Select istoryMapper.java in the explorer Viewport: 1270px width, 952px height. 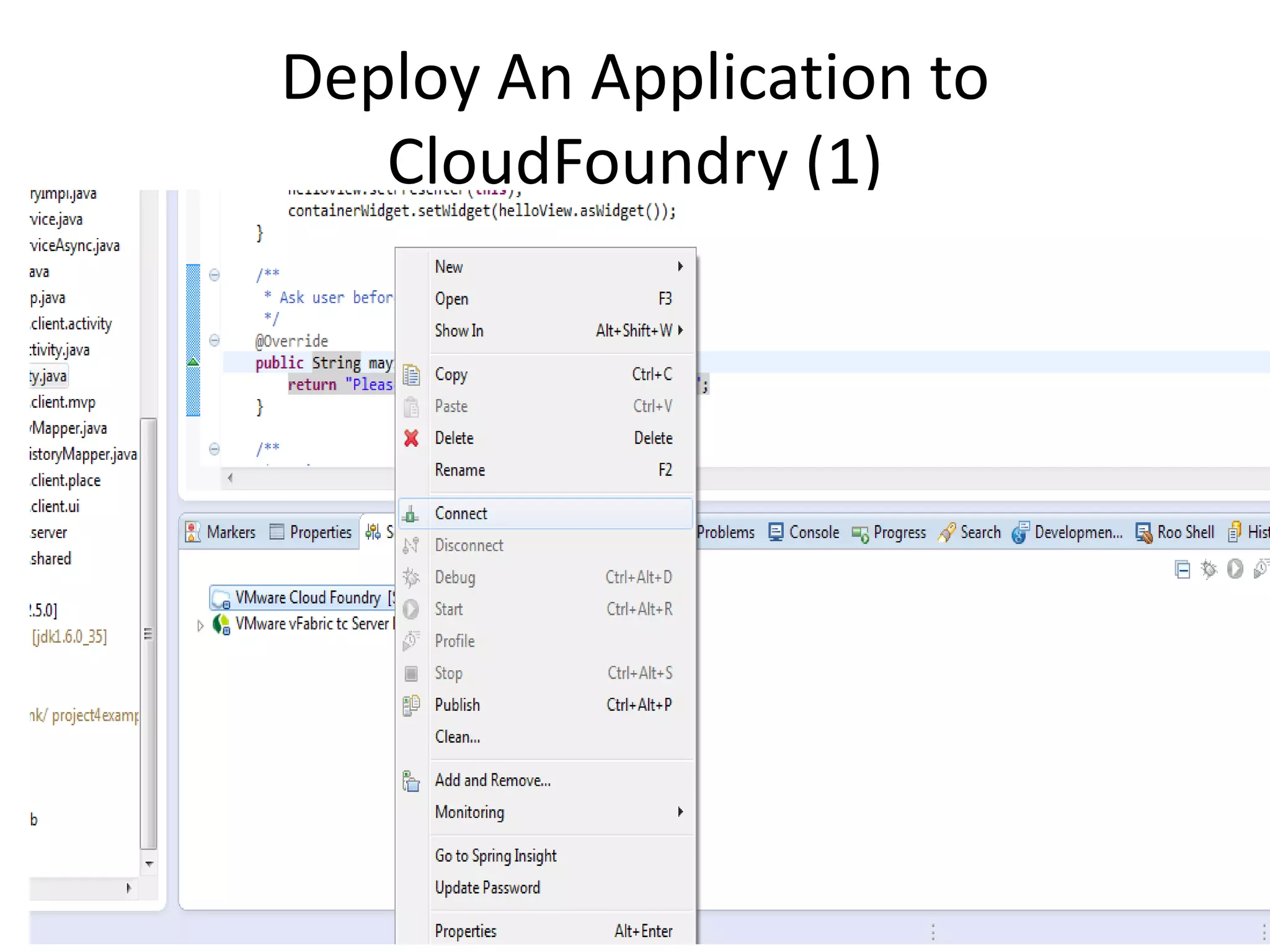[x=83, y=454]
